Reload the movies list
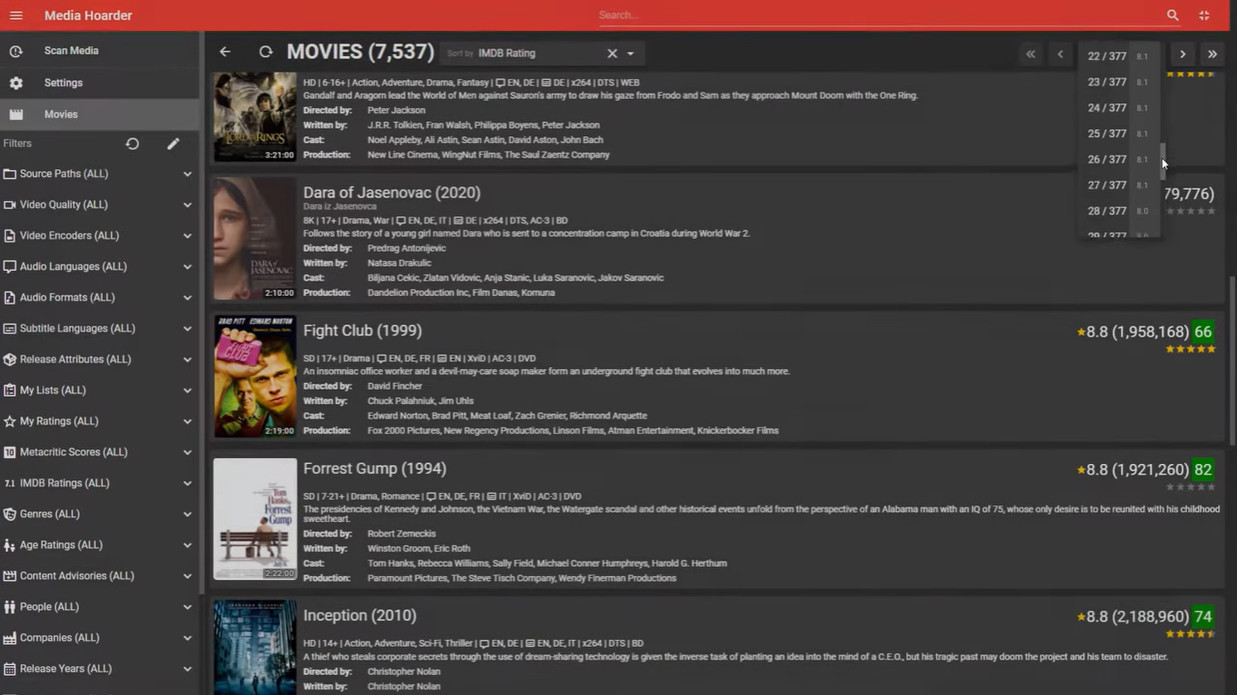Screen dimensions: 1237x695 (265, 52)
